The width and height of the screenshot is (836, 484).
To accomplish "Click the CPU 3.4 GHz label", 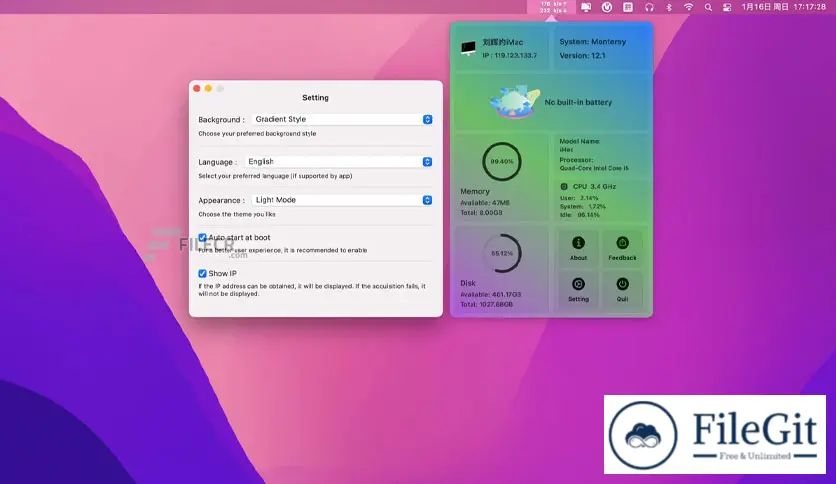I will pos(594,187).
